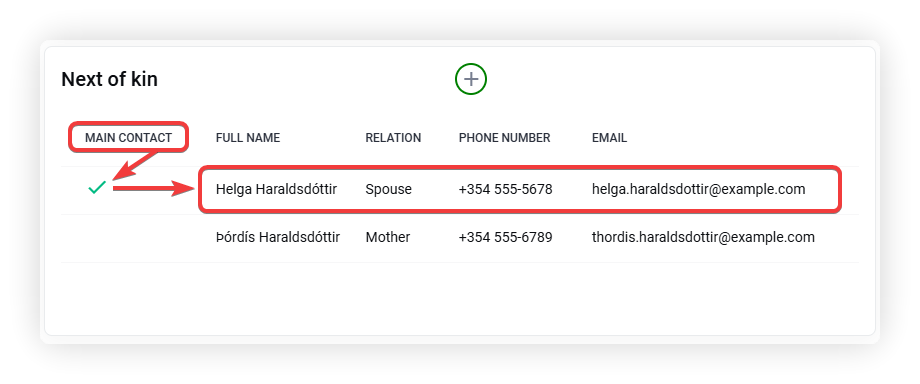Click the Spouse relation cell

(388, 190)
